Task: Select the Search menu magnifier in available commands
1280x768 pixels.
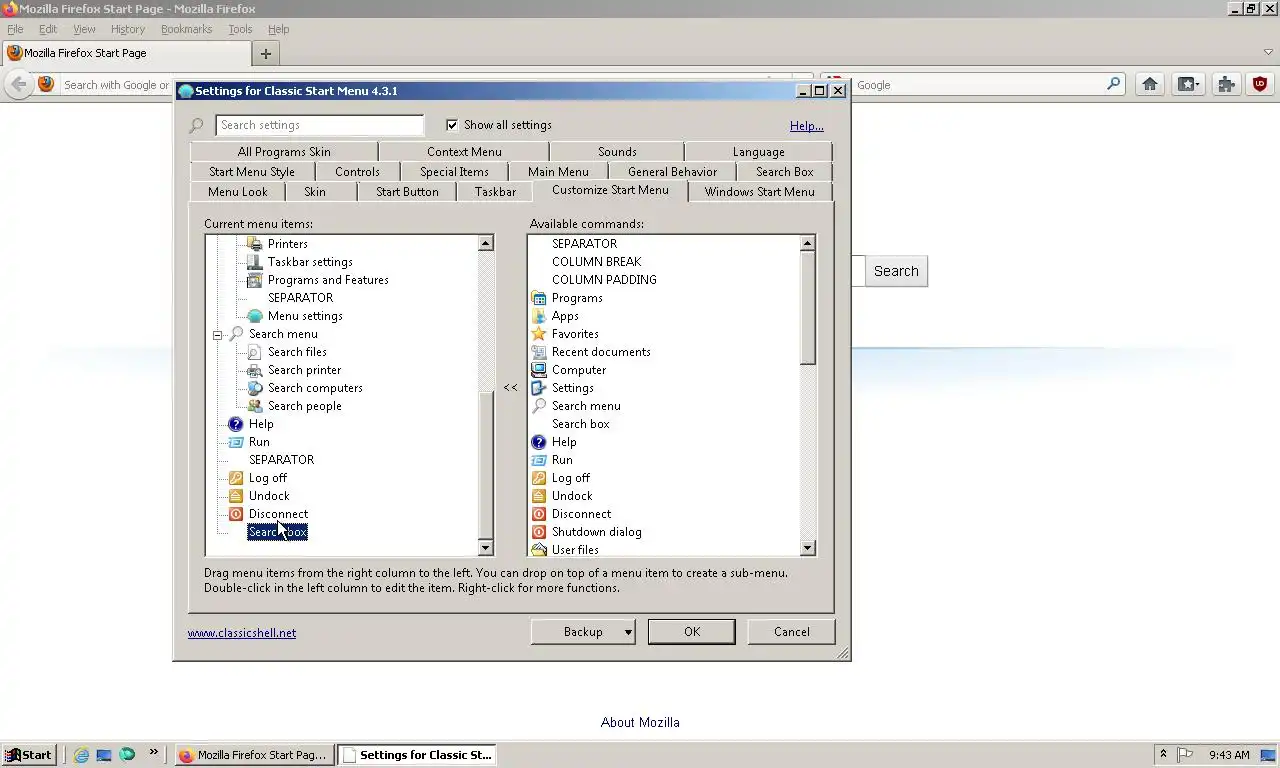Action: pos(539,406)
